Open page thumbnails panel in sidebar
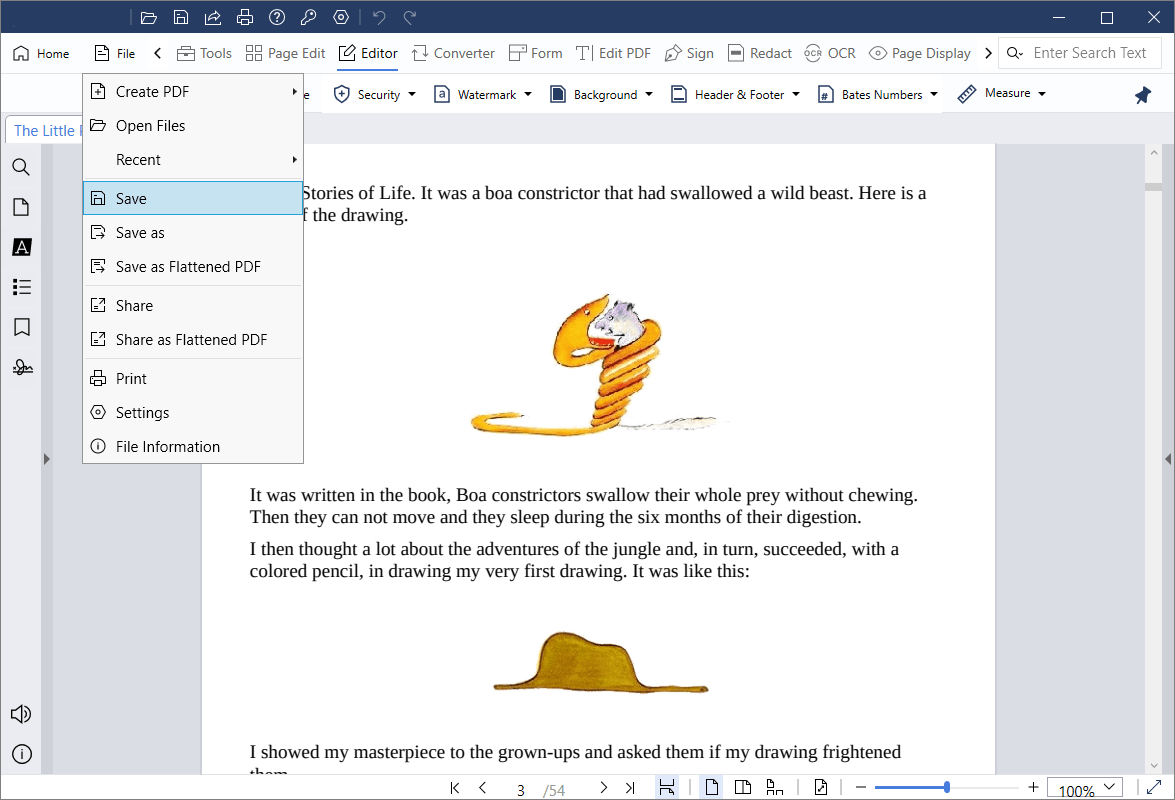 [x=21, y=207]
